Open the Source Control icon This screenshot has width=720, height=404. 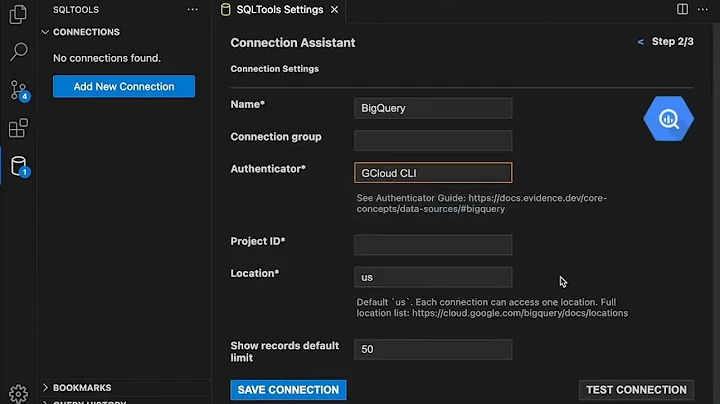click(19, 90)
